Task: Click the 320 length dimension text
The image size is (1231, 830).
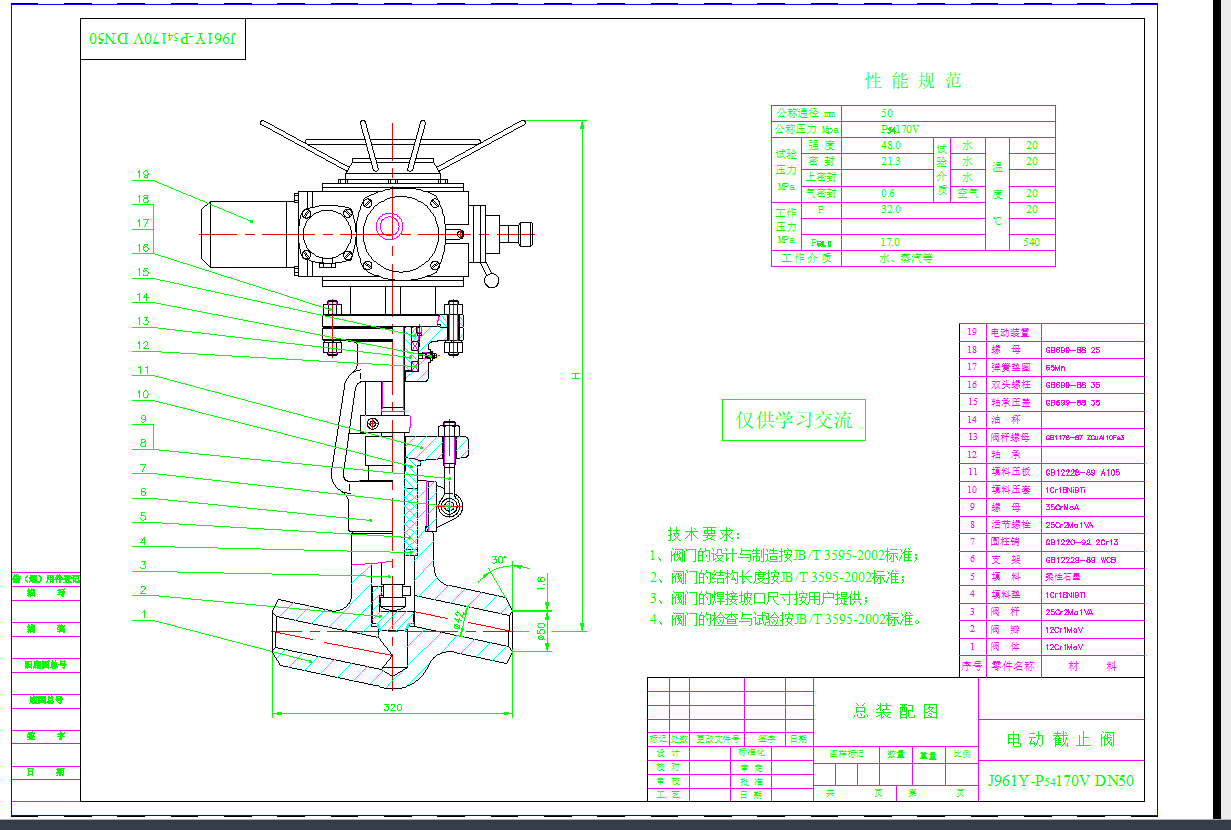Action: pos(392,708)
